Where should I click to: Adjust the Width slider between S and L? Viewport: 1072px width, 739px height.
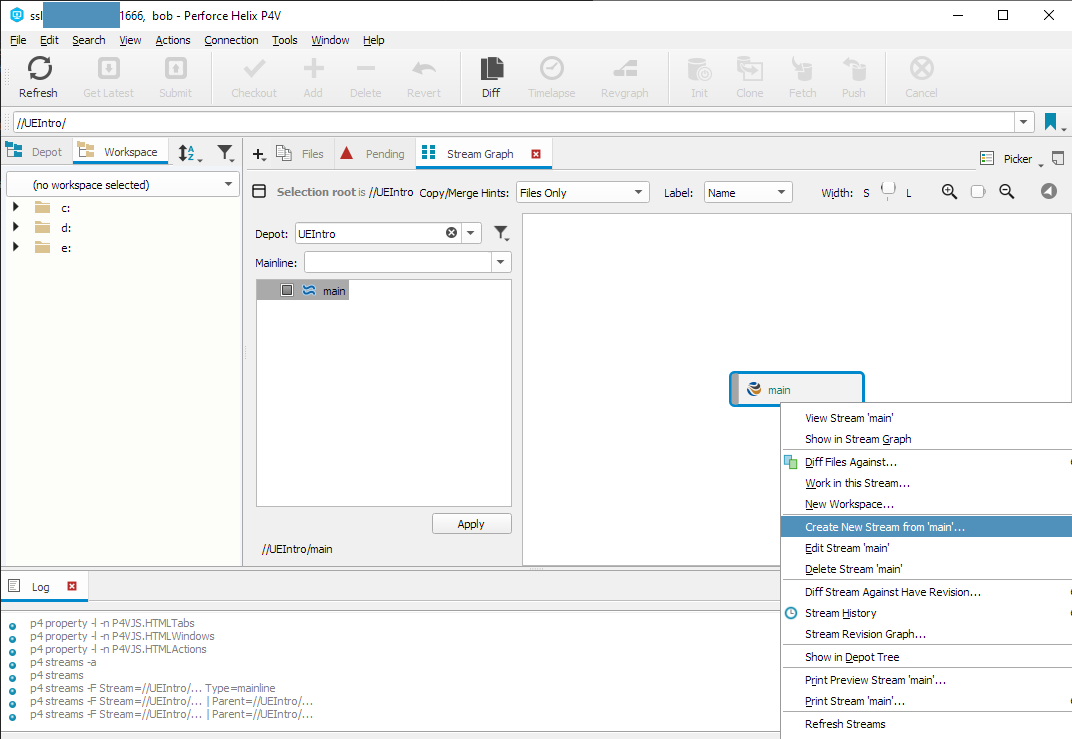pyautogui.click(x=887, y=191)
